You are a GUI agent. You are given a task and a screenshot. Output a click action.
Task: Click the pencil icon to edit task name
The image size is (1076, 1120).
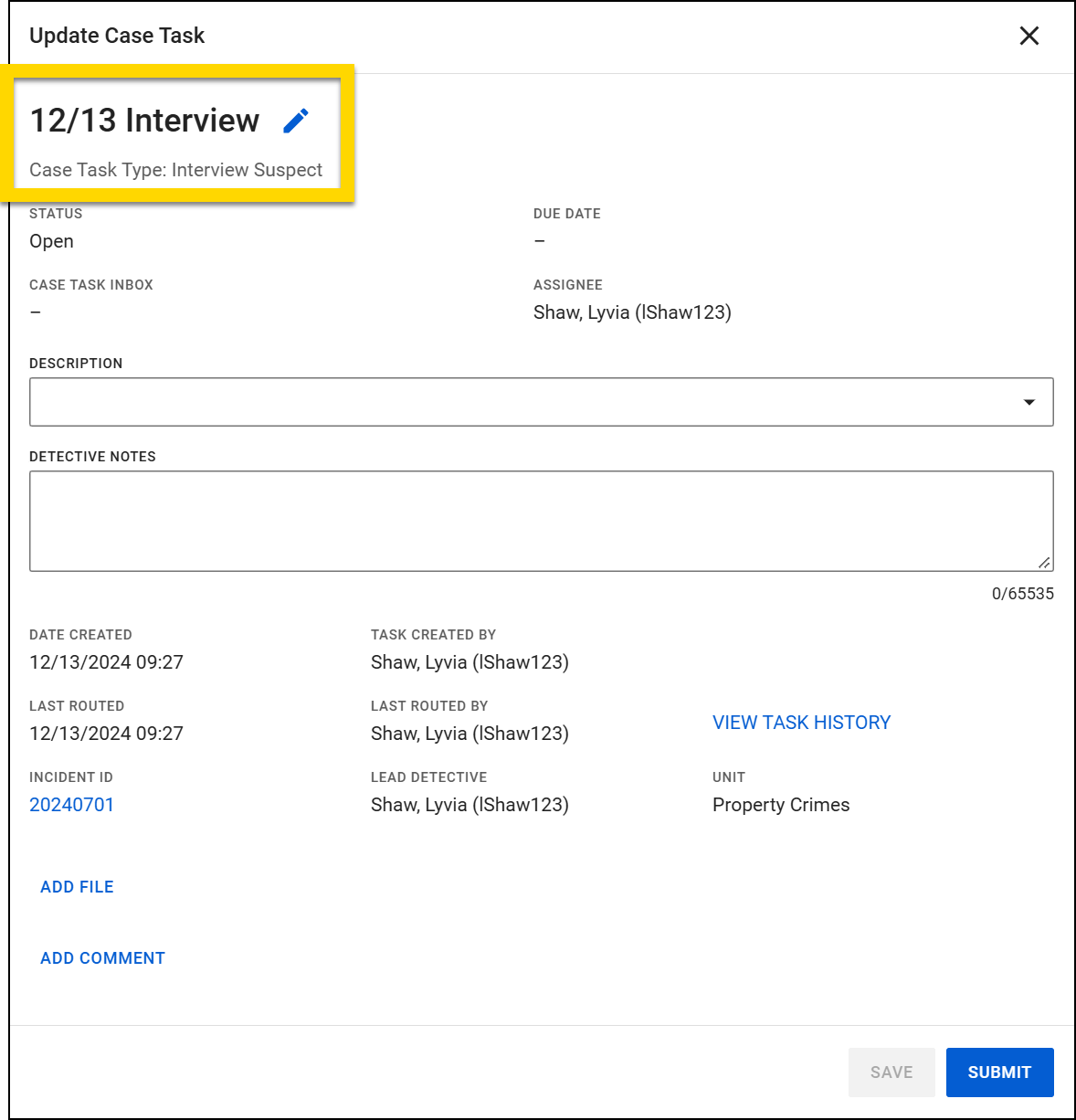(x=296, y=120)
